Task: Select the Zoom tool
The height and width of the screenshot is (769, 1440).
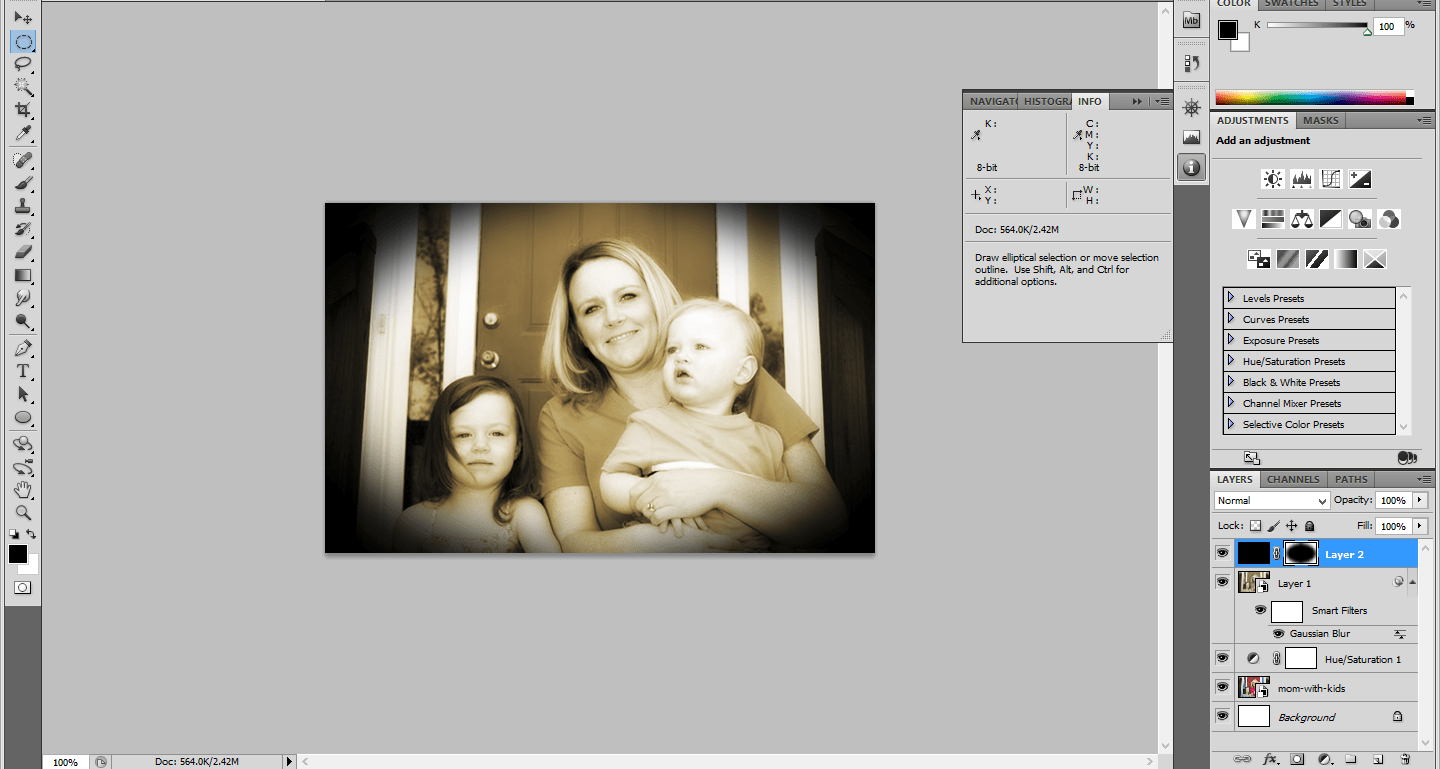Action: [x=23, y=512]
